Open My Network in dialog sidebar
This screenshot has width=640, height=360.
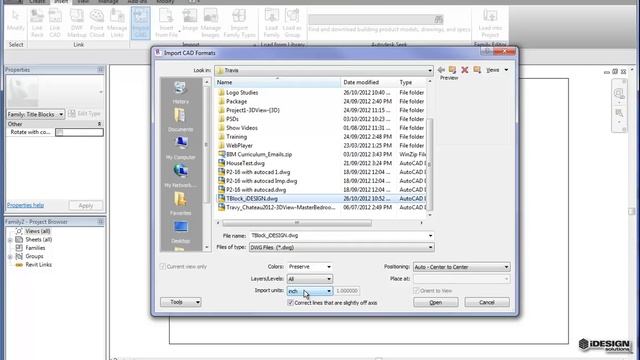point(180,176)
